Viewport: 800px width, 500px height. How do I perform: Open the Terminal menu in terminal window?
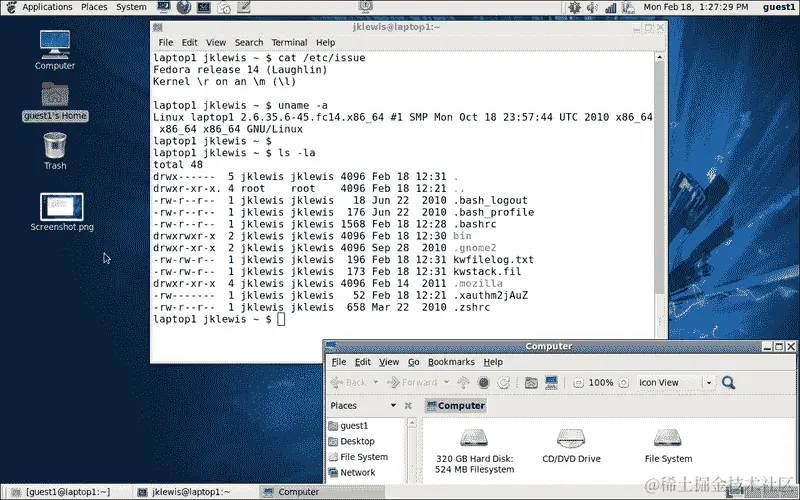click(289, 42)
